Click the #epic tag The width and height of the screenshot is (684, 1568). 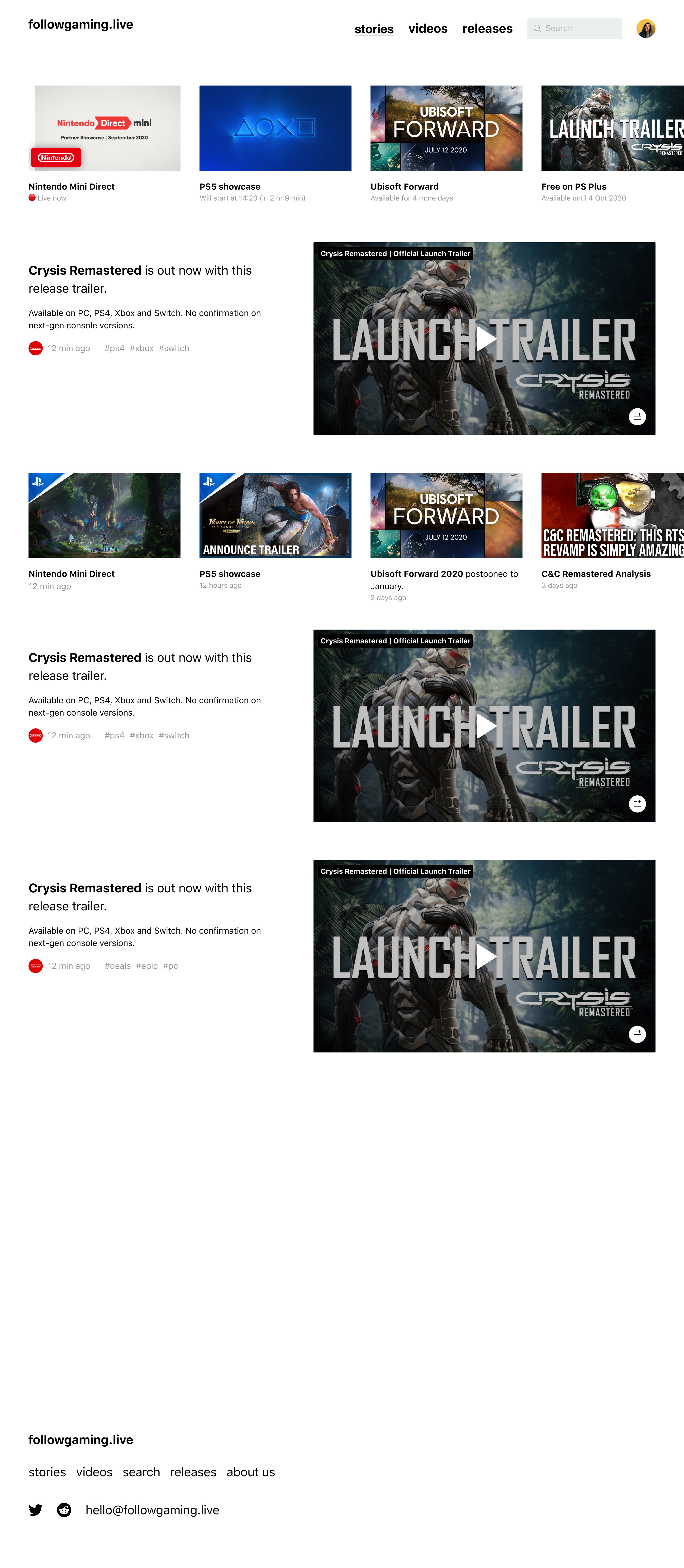click(x=147, y=966)
